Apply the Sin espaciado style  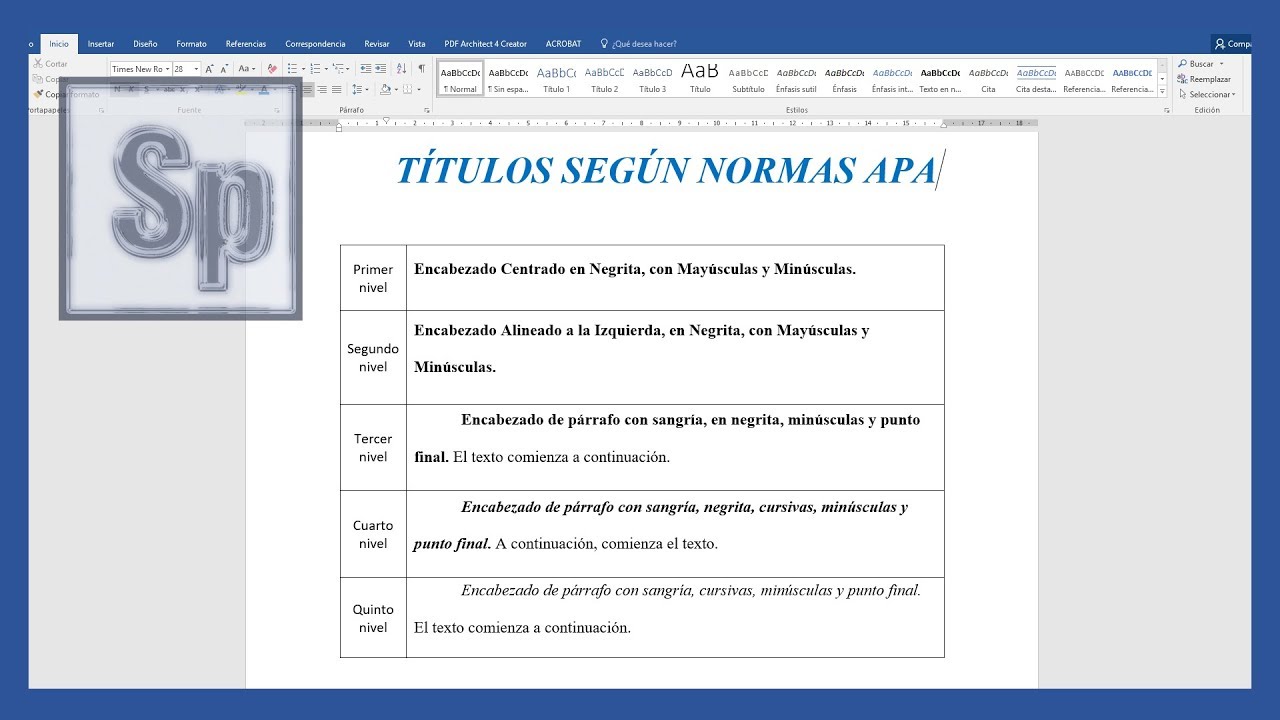508,78
